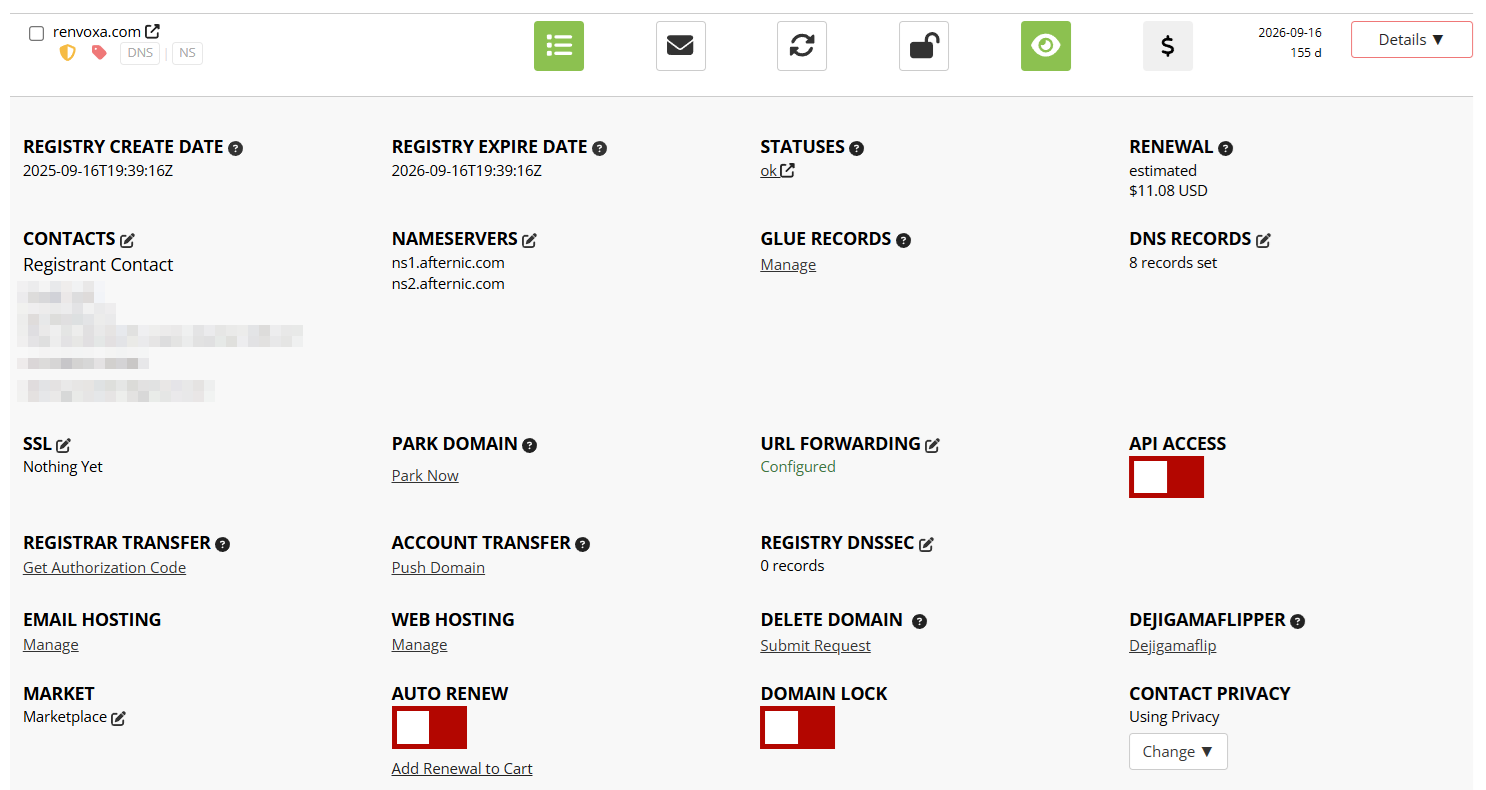This screenshot has height=790, width=1486.
Task: Click the red tag icon under renvoxa.com
Action: pos(99,52)
